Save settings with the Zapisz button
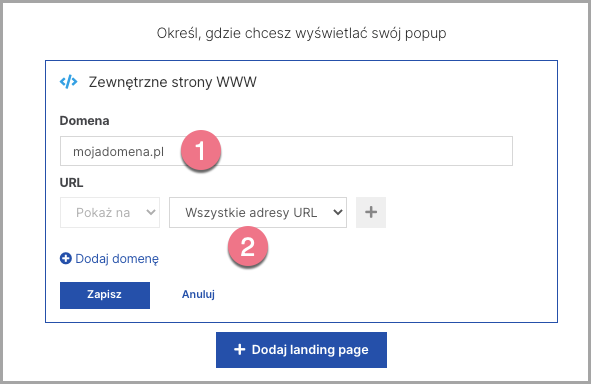 tap(105, 295)
